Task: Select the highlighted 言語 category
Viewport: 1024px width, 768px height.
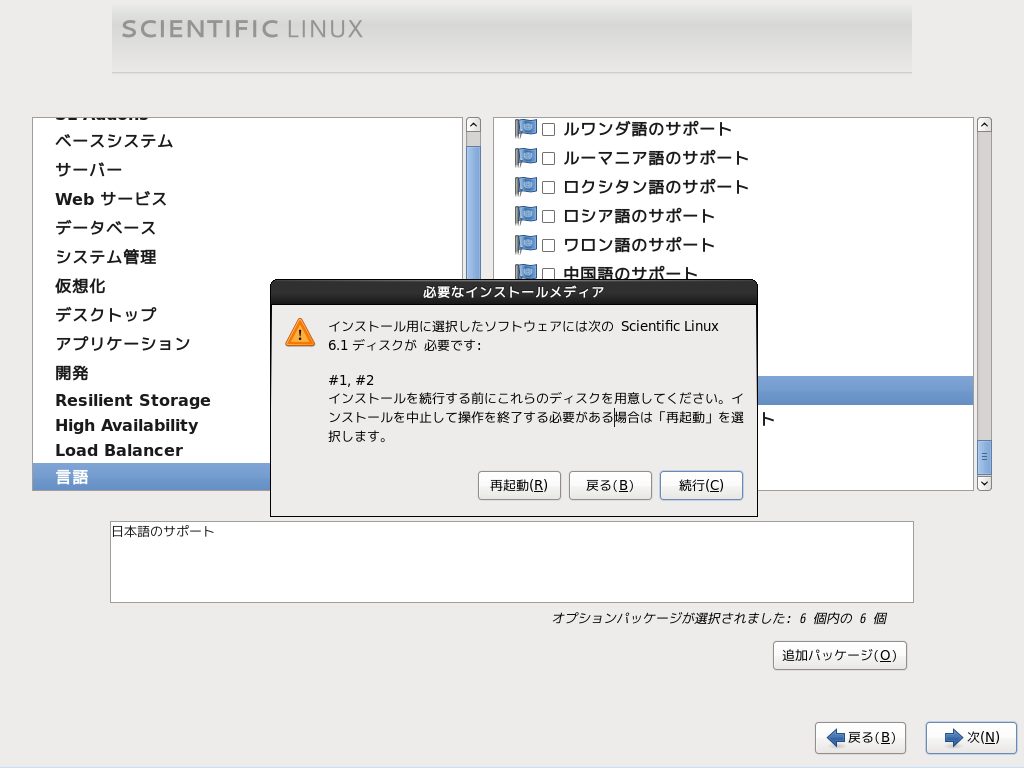Action: [x=152, y=477]
